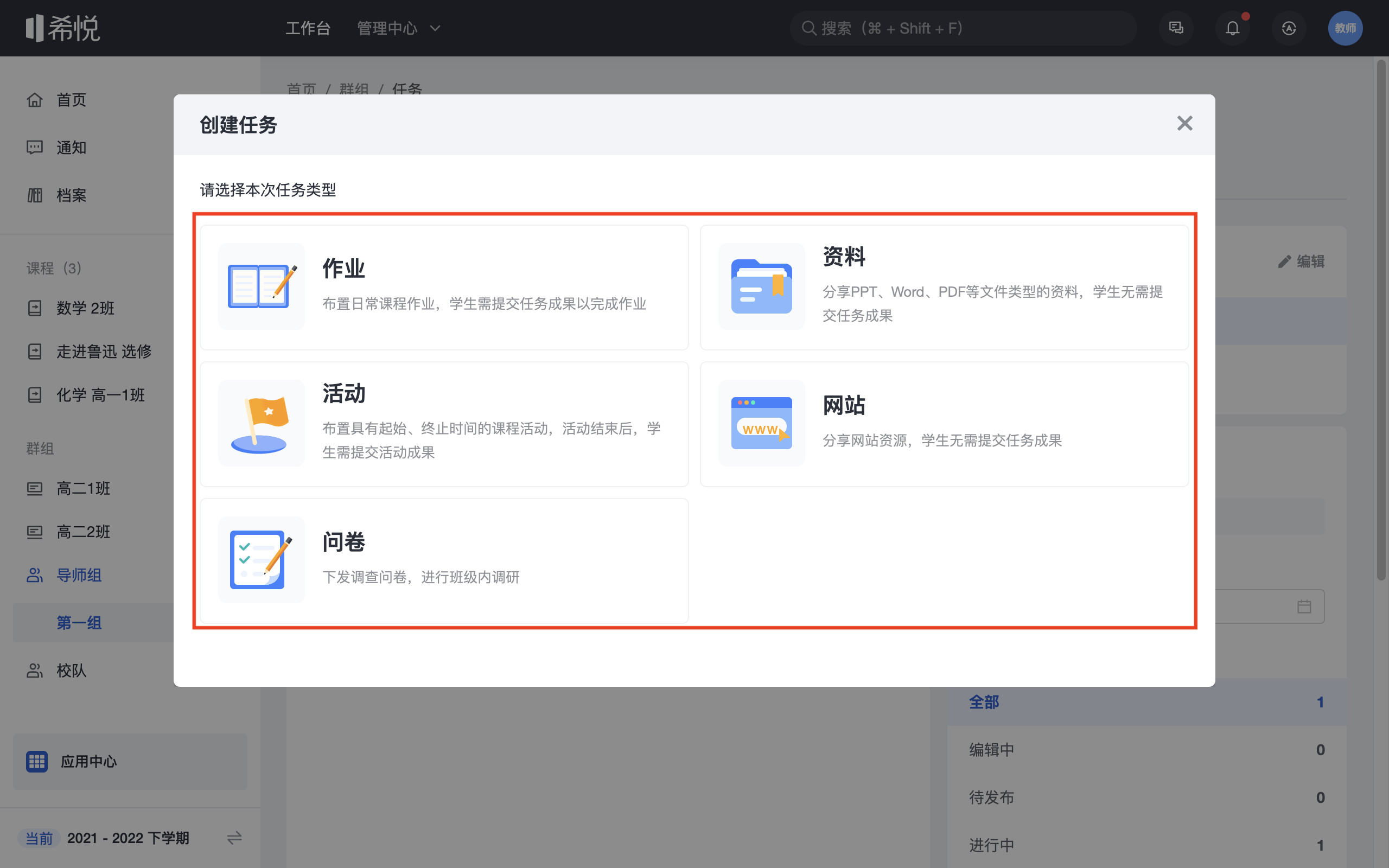The image size is (1389, 868).
Task: Filter tasks by 待发布
Action: 1146,797
